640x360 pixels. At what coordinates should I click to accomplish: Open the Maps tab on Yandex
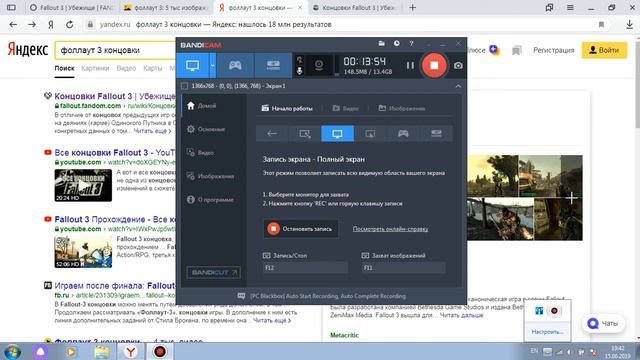[153, 68]
